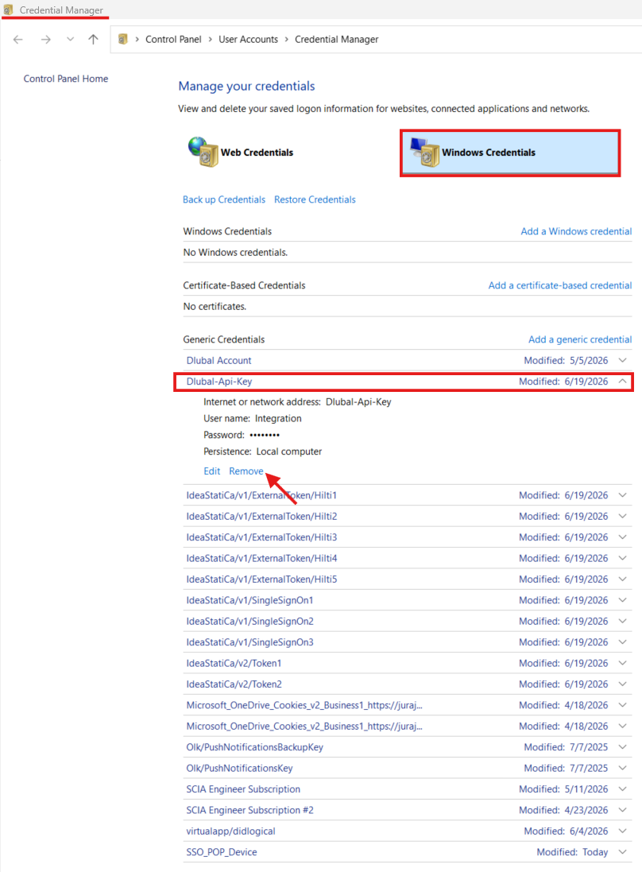Select Credential Manager in the breadcrumb
This screenshot has height=872, width=642.
[337, 39]
